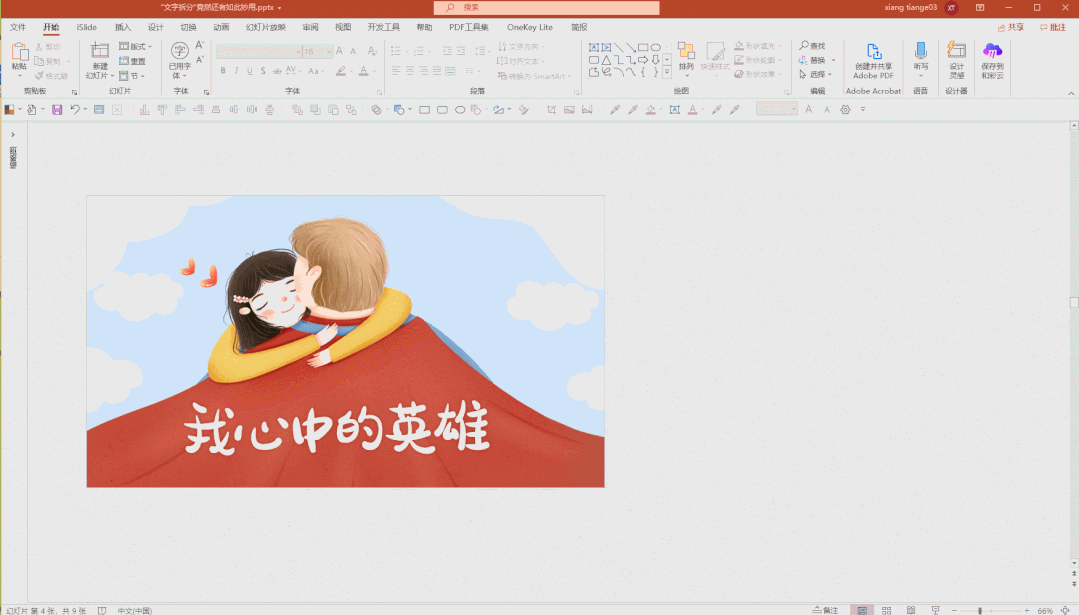This screenshot has width=1079, height=615.
Task: Switch to Reading view in status bar
Action: click(x=909, y=610)
